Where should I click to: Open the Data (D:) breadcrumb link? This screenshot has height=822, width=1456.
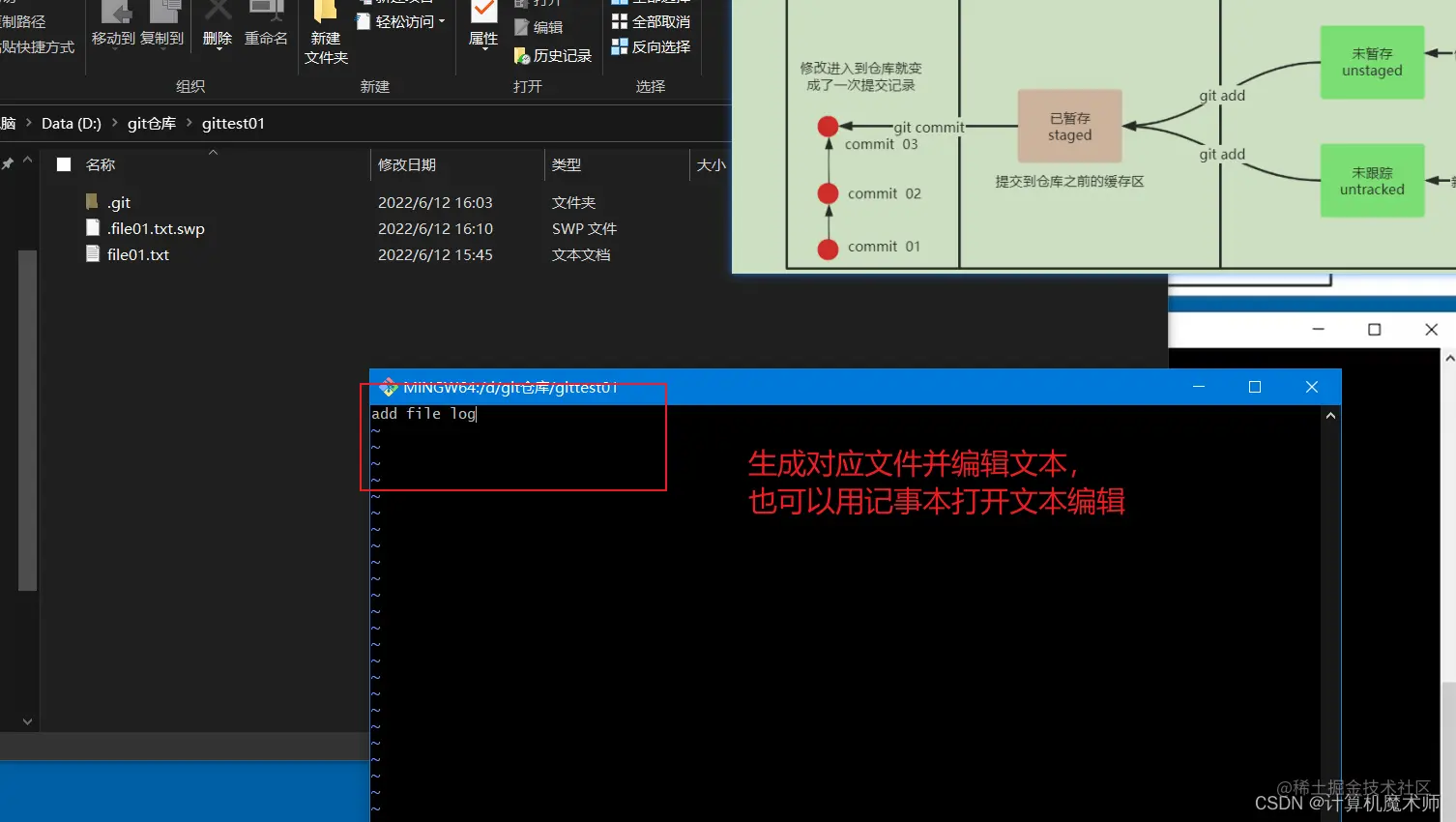pyautogui.click(x=72, y=123)
